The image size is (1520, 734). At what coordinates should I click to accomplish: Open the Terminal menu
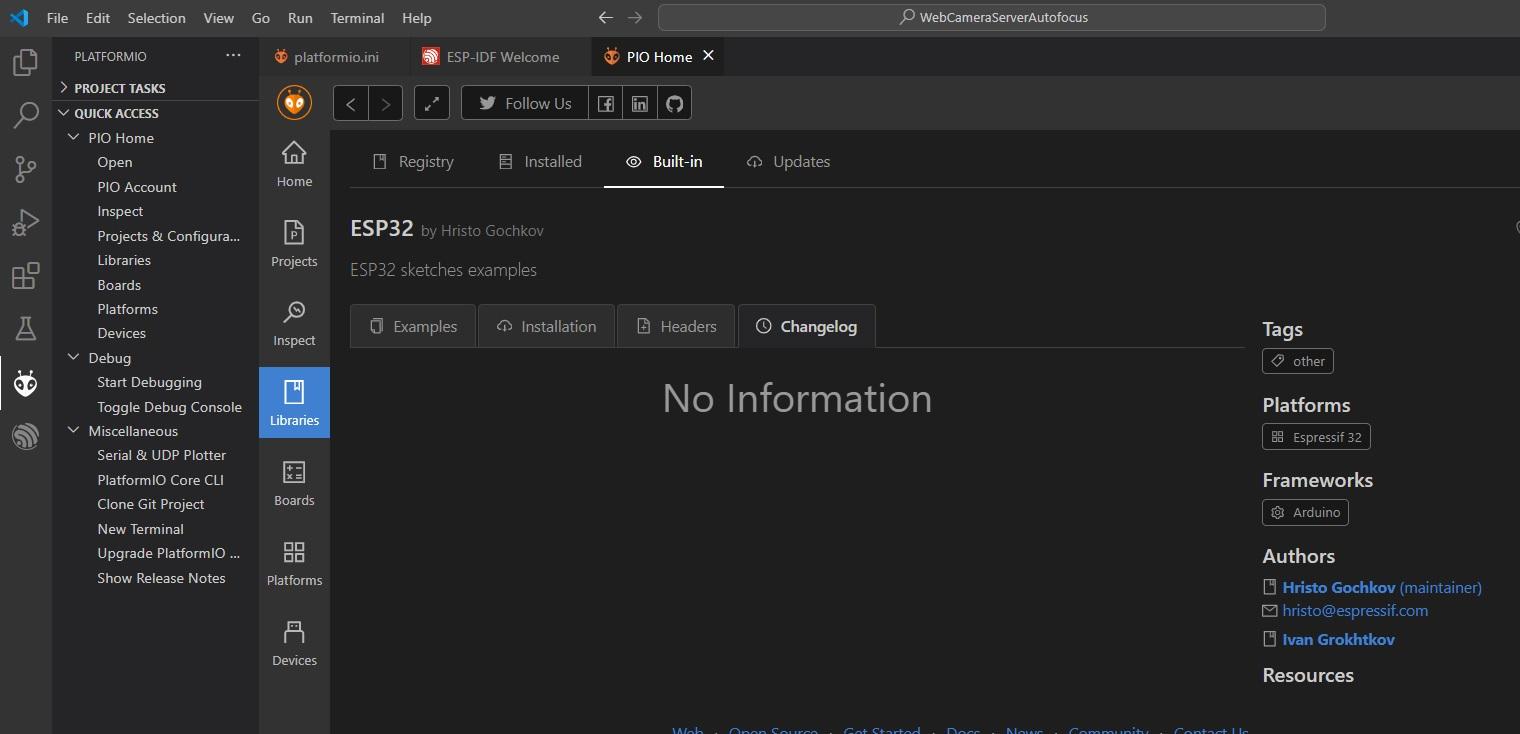[357, 18]
